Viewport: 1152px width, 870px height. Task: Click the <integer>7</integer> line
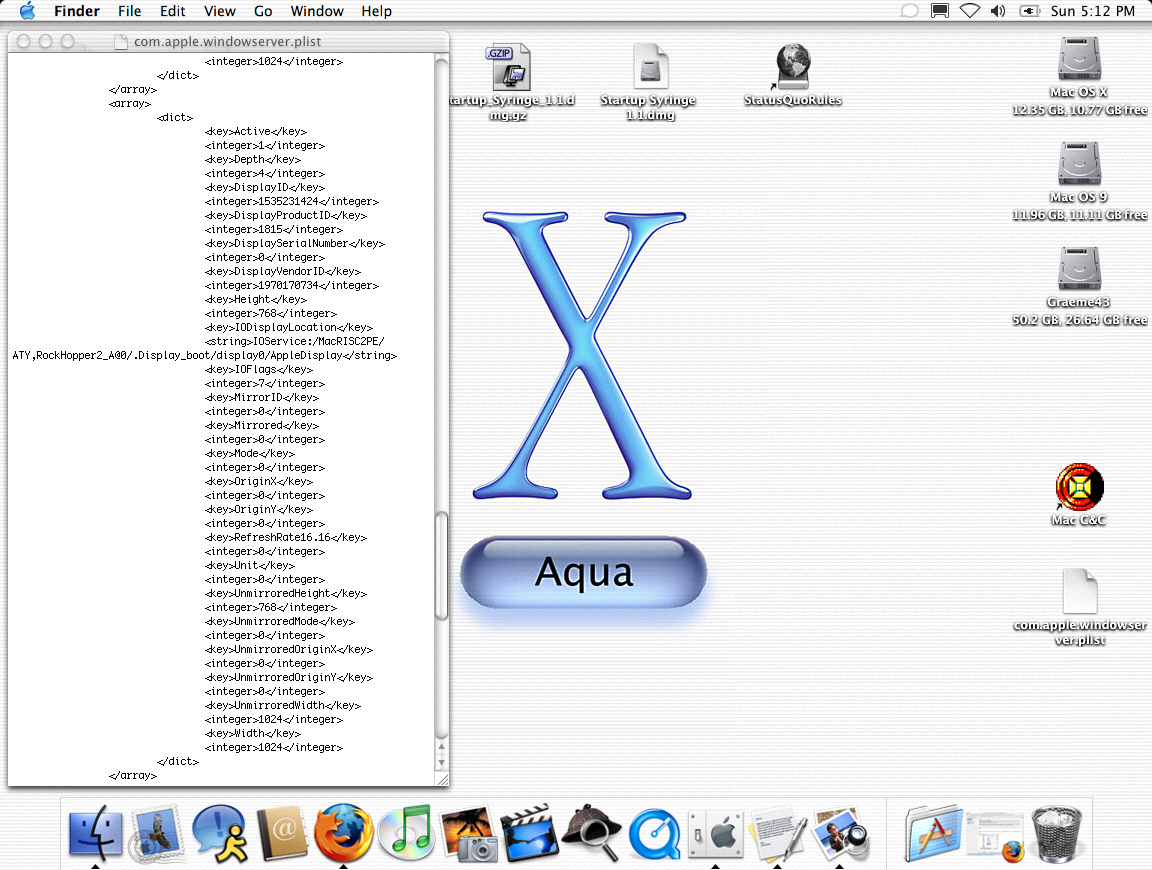pyautogui.click(x=264, y=384)
